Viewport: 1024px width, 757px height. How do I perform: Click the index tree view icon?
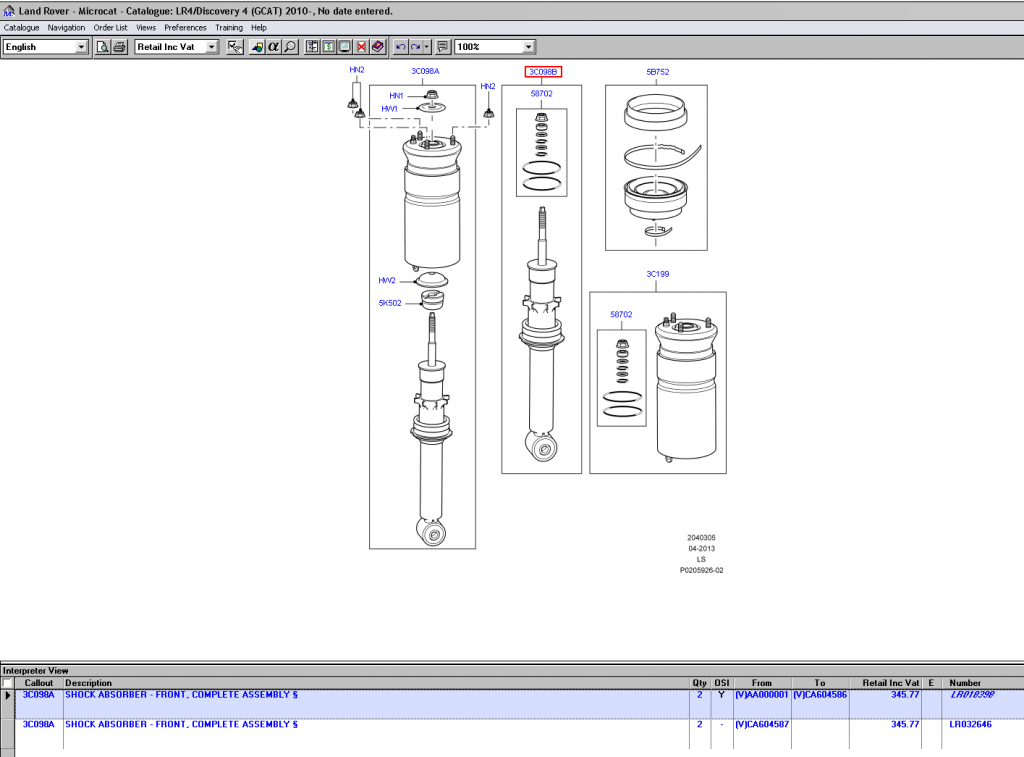tap(312, 47)
